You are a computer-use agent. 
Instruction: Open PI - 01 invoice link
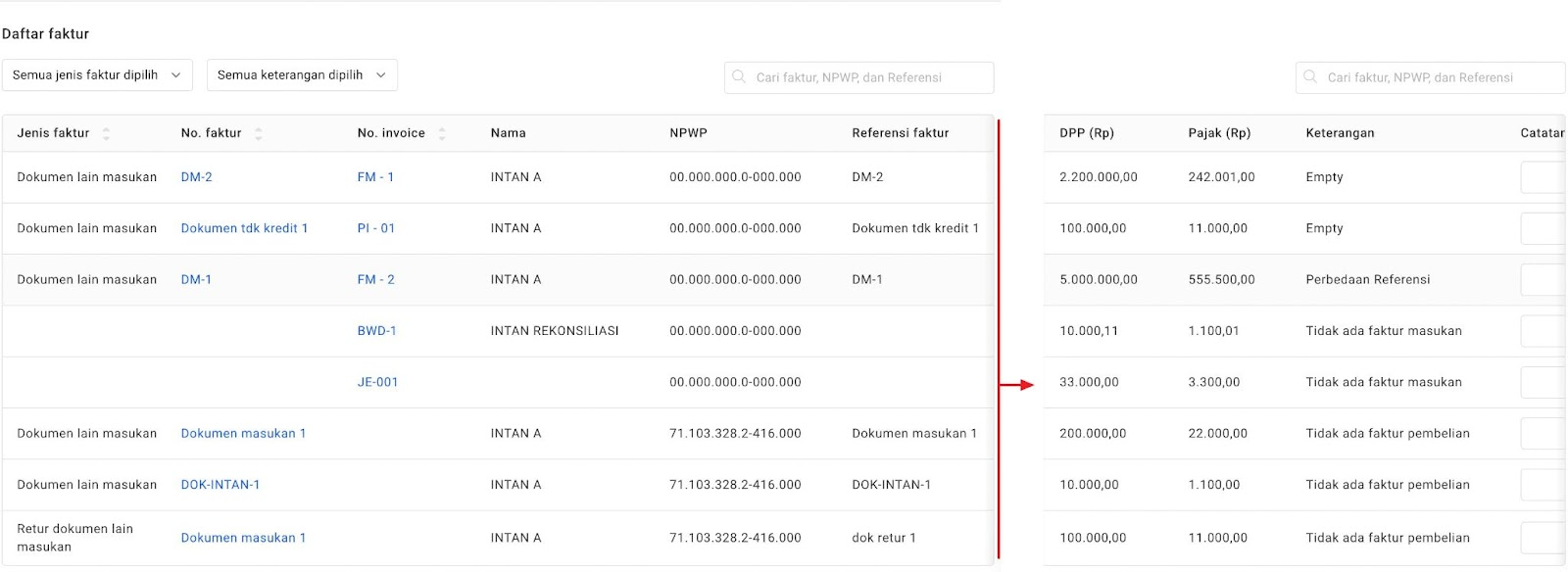[376, 228]
